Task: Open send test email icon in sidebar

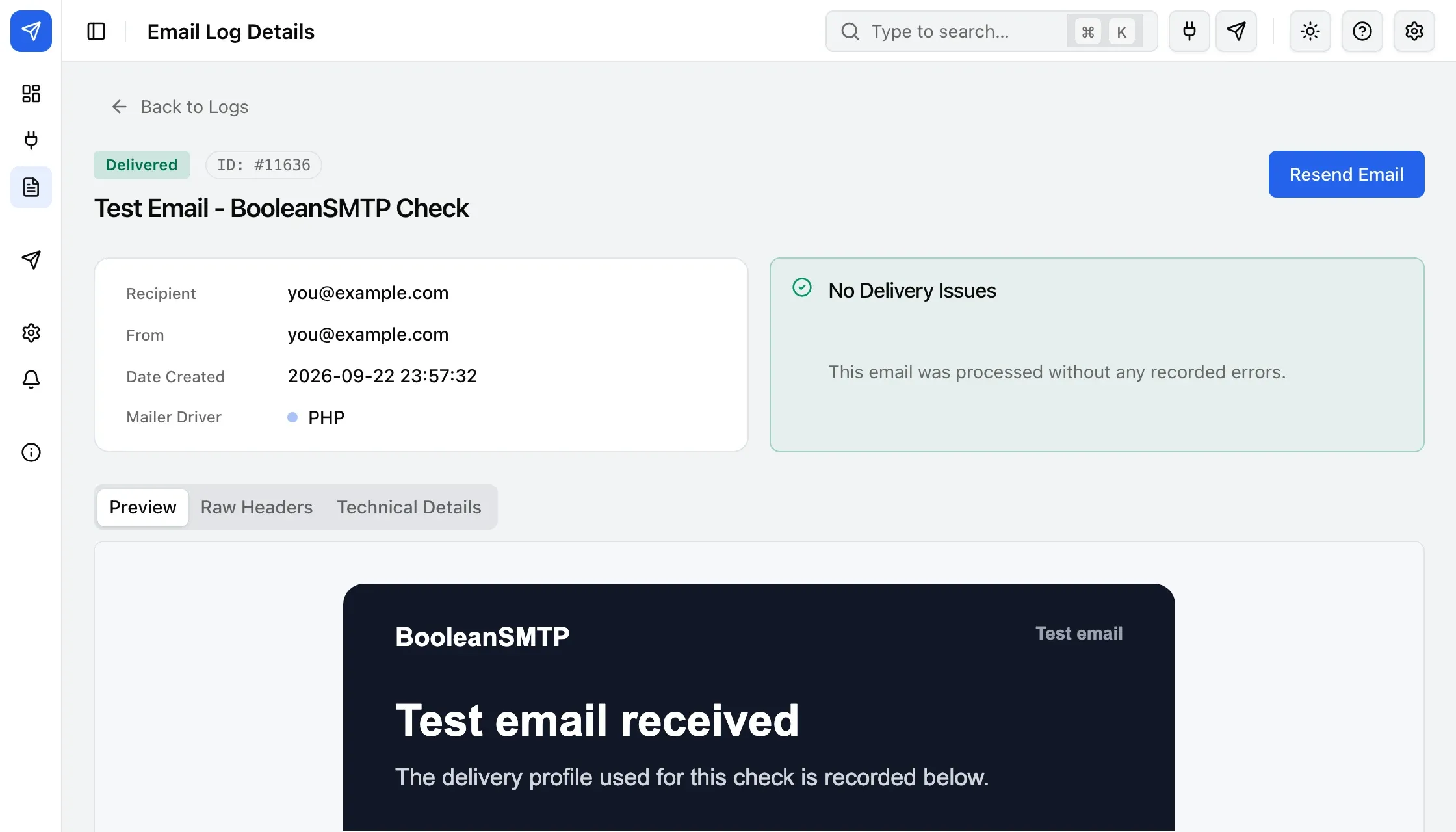Action: click(x=31, y=260)
